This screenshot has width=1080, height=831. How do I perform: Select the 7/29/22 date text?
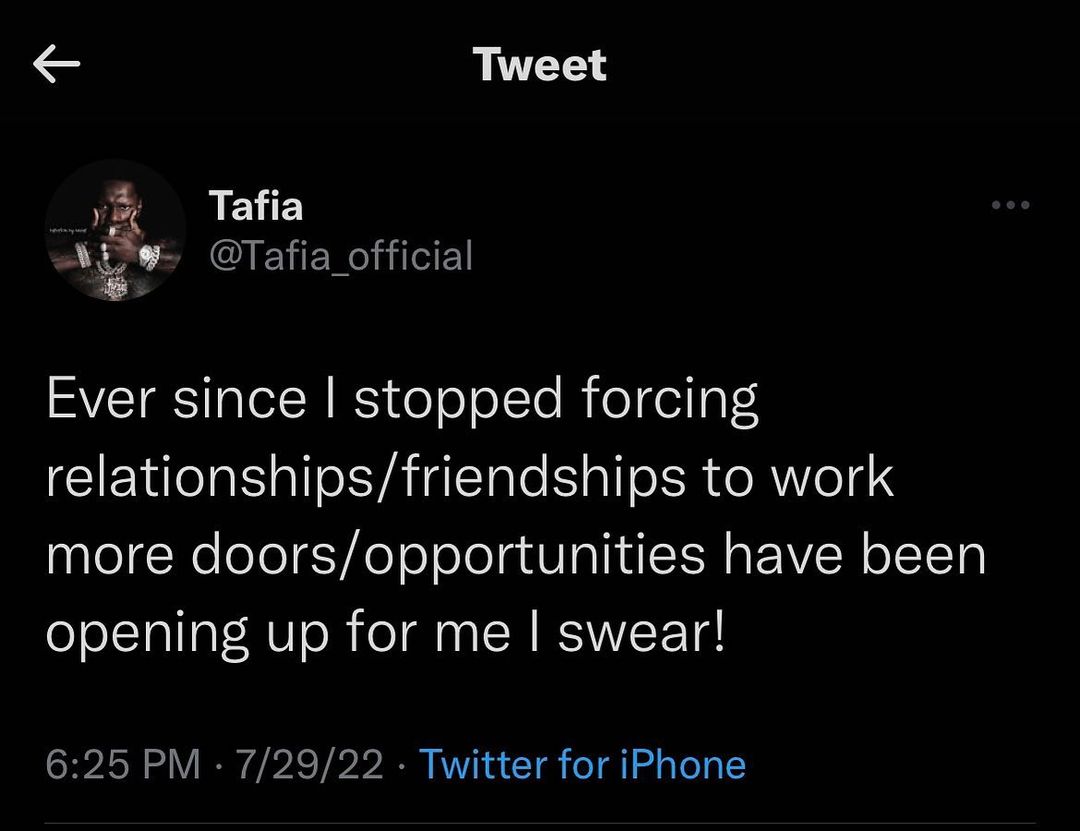(308, 765)
